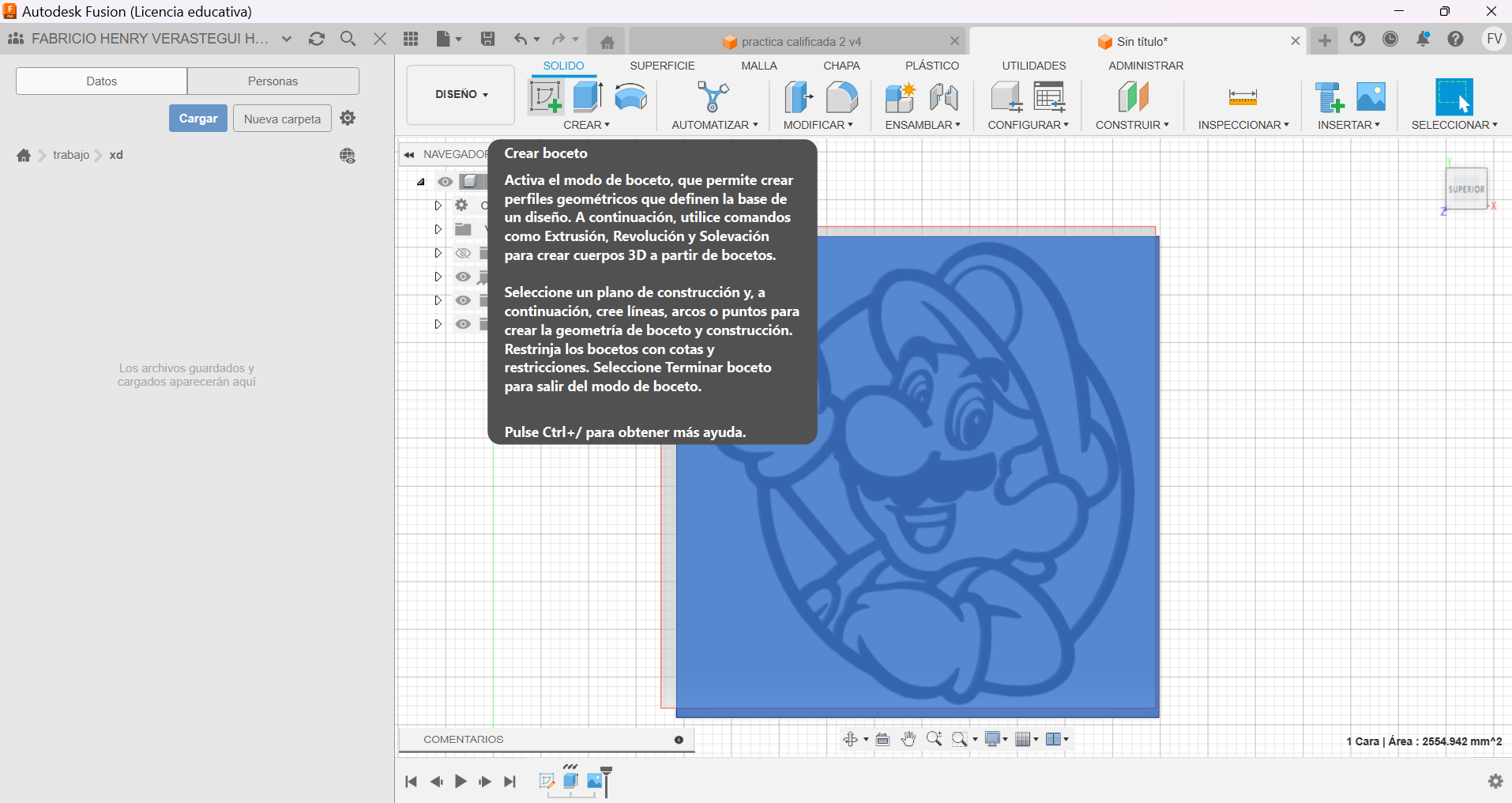Click the Insertar imagen (Lienzo) icon
Viewport: 1512px width, 803px height.
[x=1371, y=97]
